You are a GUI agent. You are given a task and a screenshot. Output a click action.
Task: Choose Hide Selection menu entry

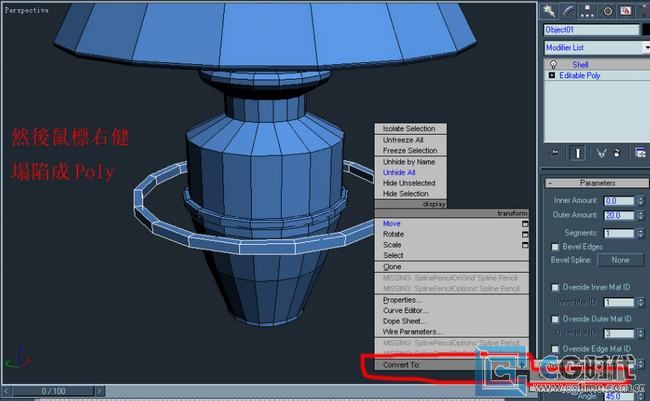click(x=405, y=194)
